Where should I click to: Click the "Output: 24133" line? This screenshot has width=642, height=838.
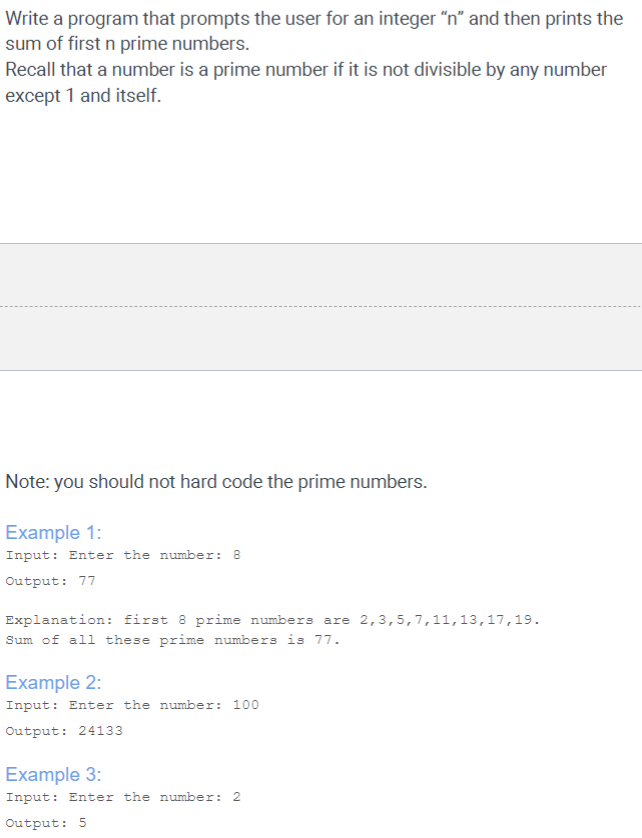[64, 731]
